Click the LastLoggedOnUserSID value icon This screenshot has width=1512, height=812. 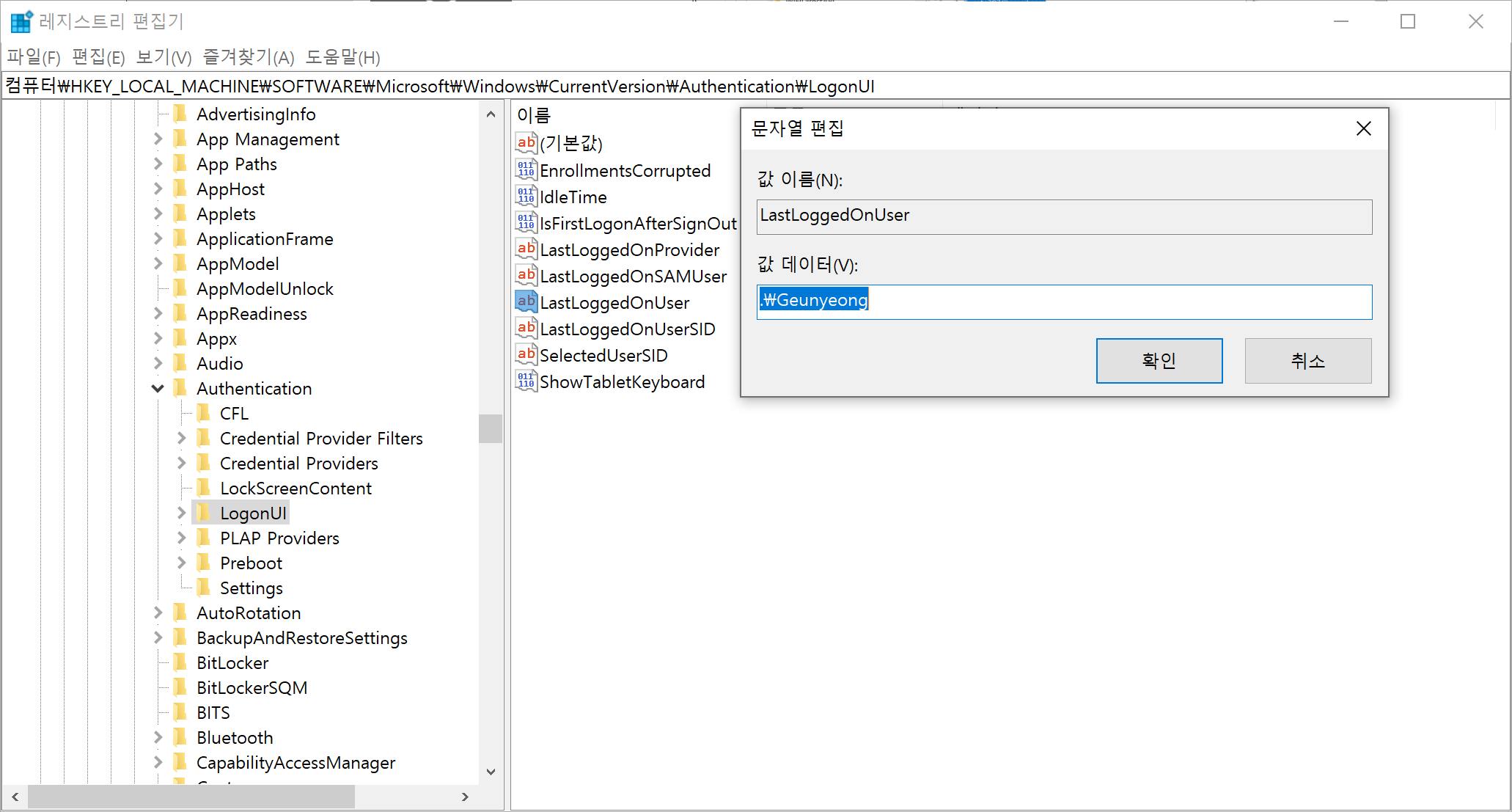point(526,329)
